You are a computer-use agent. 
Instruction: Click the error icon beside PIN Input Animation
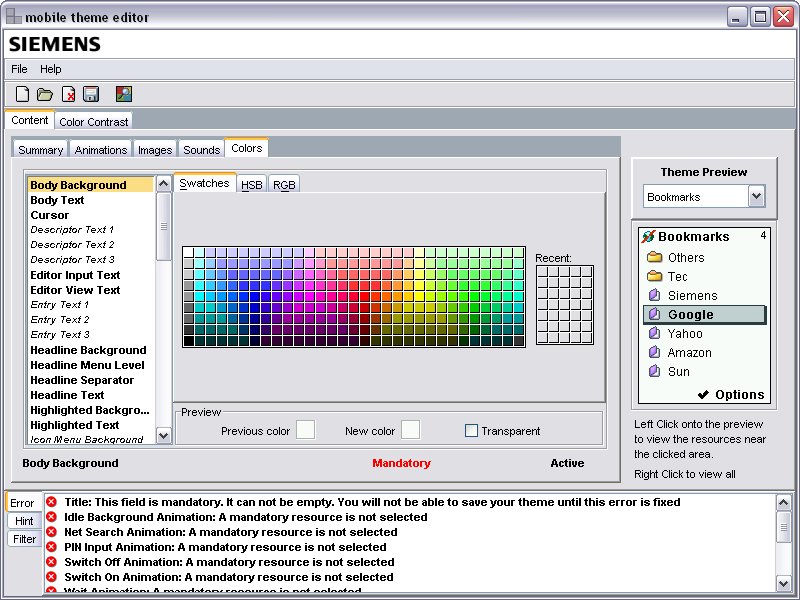pyautogui.click(x=51, y=547)
